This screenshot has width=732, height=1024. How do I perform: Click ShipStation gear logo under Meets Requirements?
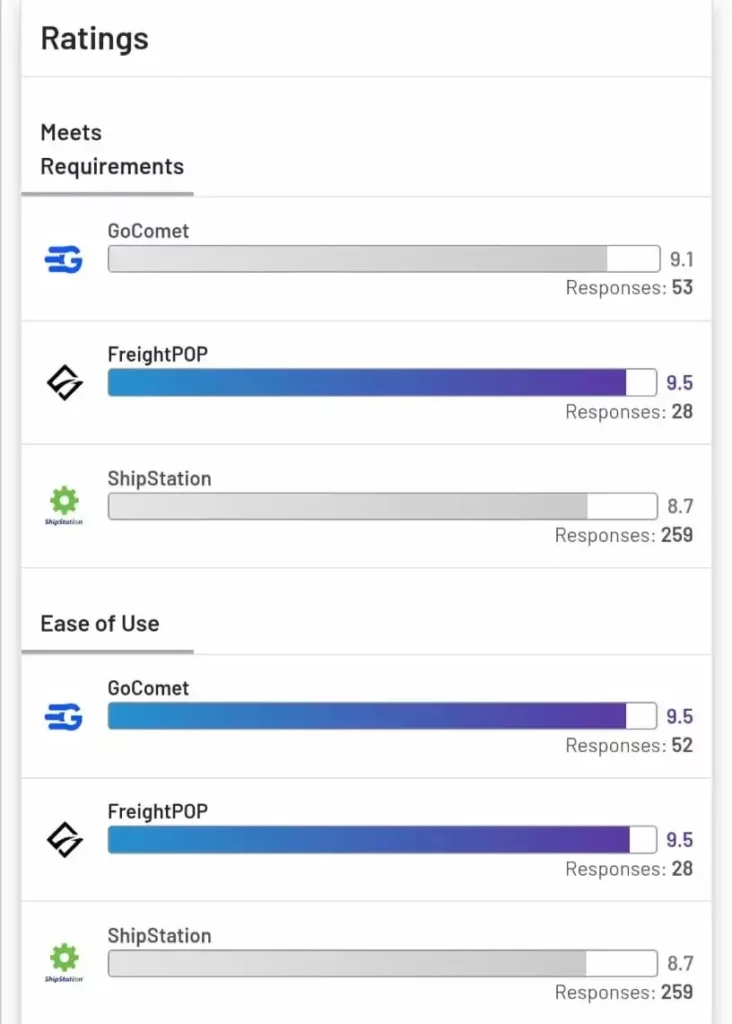(x=64, y=505)
